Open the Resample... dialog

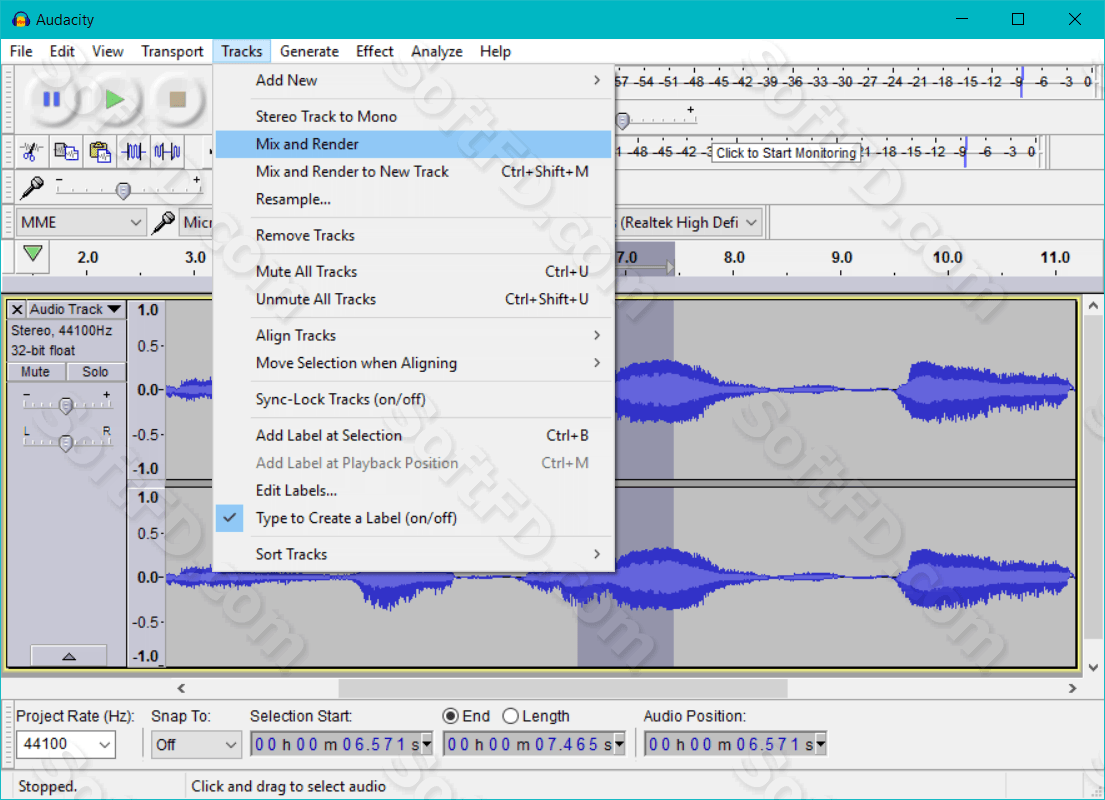[414, 199]
